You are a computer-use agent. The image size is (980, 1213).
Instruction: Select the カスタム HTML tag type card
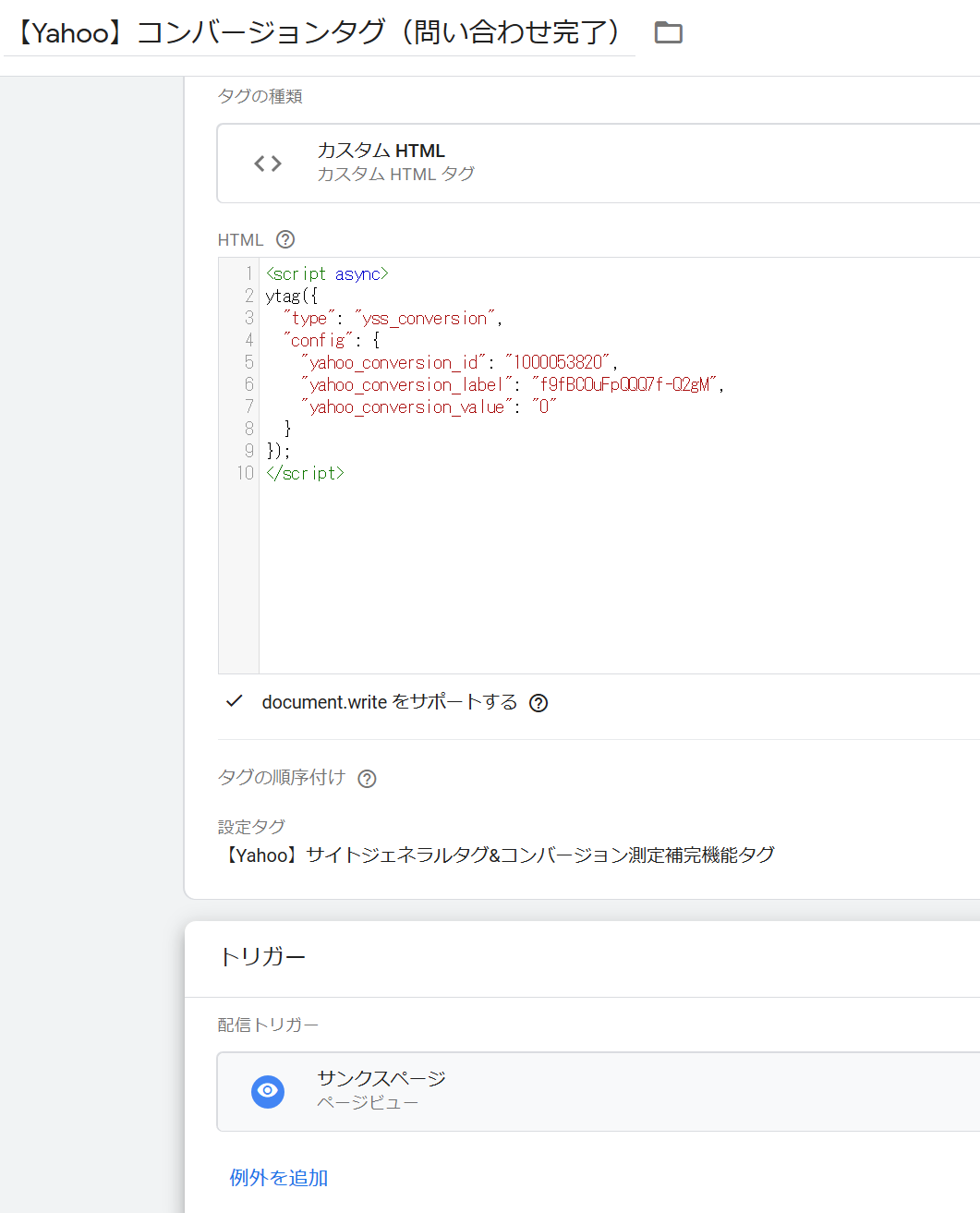(x=599, y=164)
